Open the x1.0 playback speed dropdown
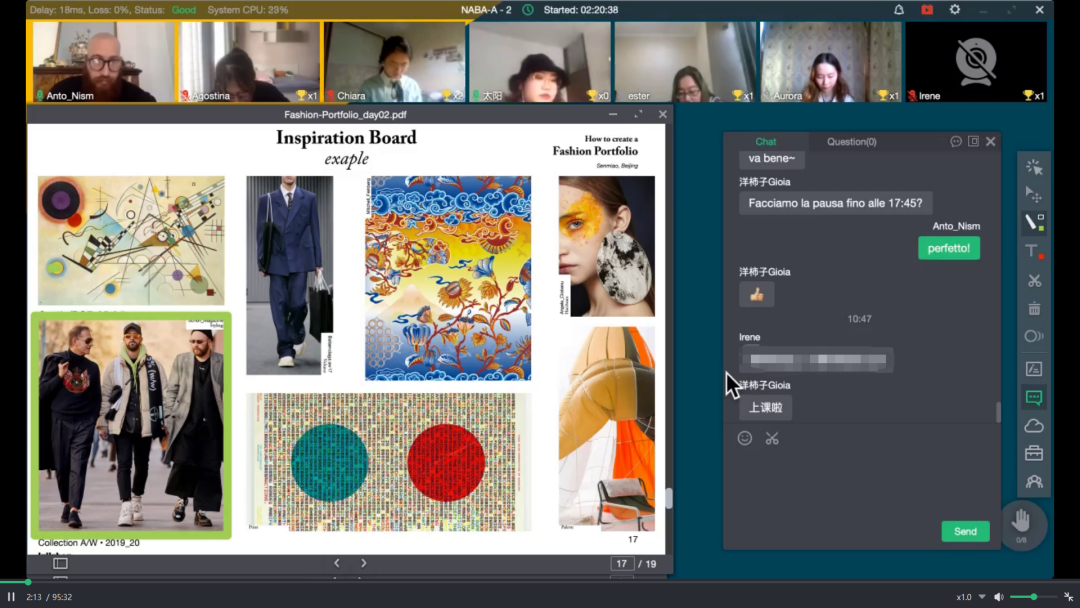1080x608 pixels. 970,597
